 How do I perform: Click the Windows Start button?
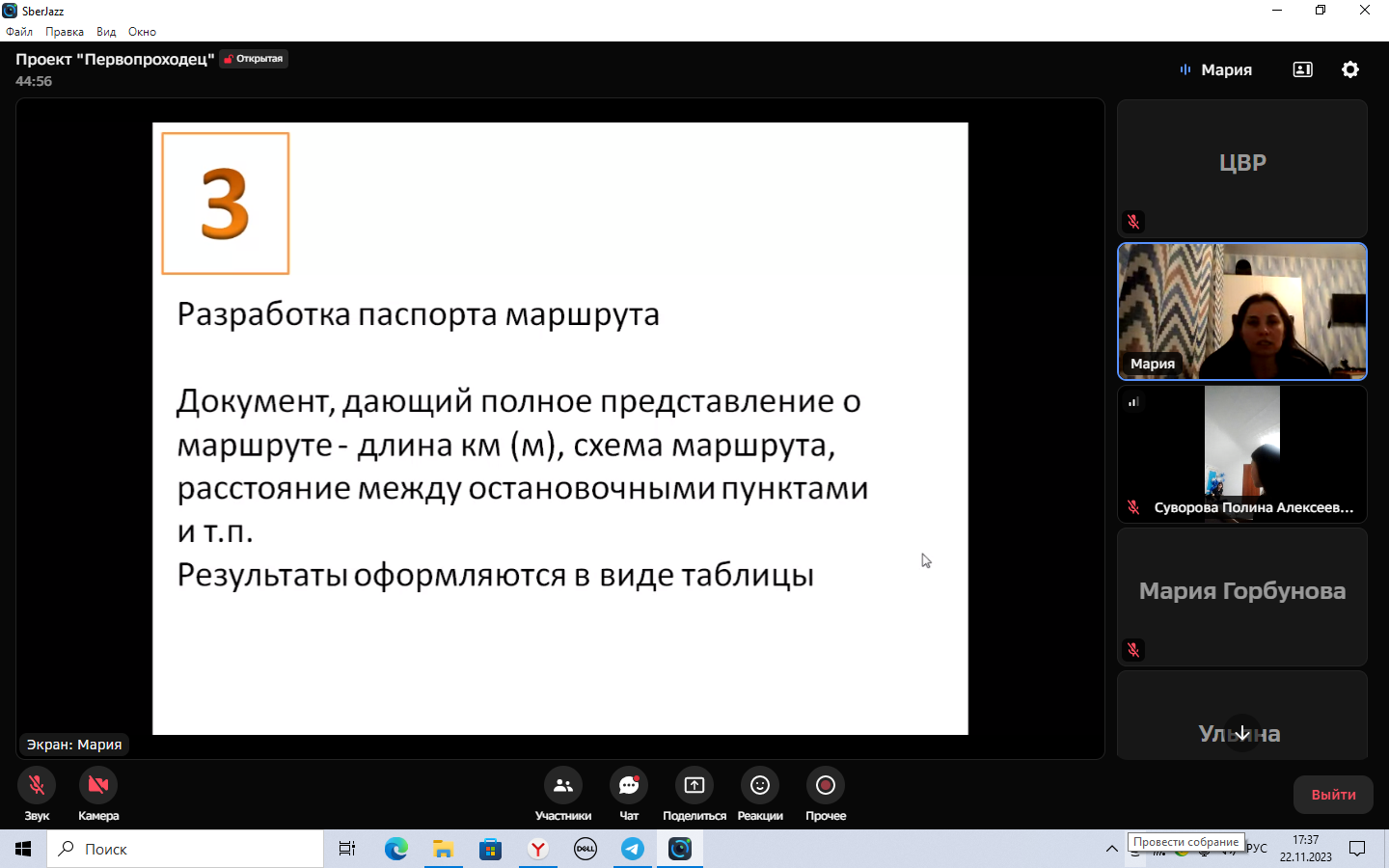[x=23, y=849]
